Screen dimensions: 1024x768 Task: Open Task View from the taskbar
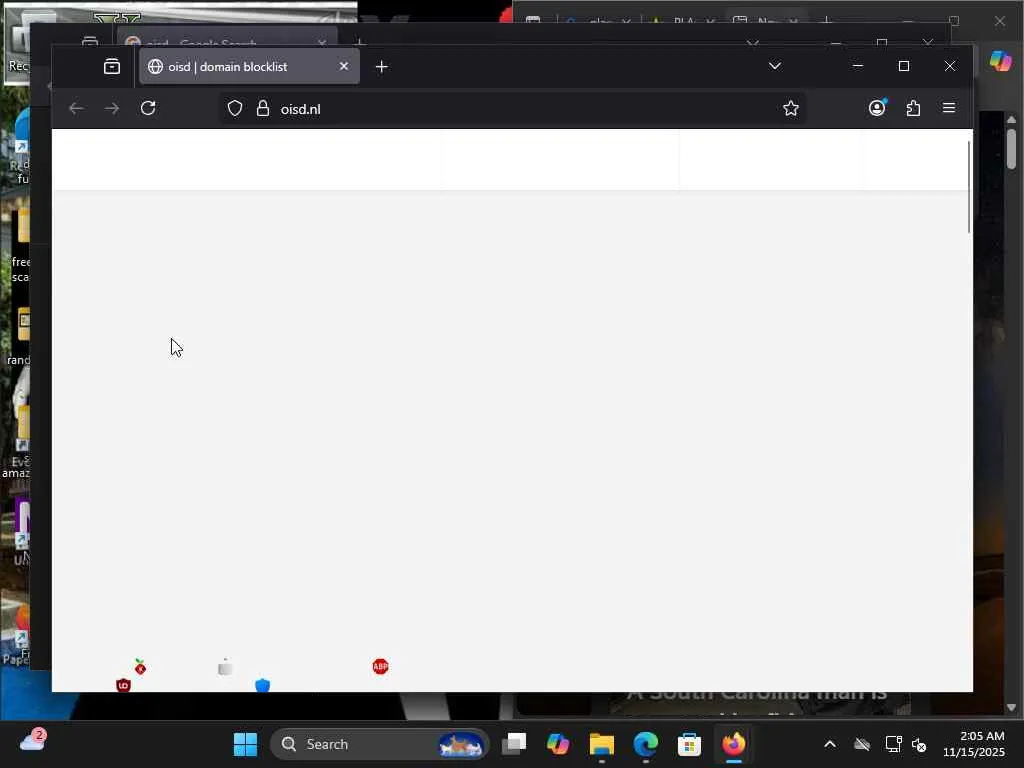[x=515, y=744]
